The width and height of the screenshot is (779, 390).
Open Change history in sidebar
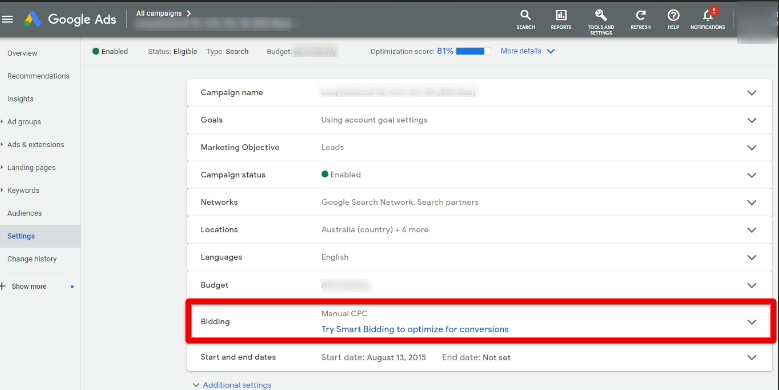click(32, 259)
